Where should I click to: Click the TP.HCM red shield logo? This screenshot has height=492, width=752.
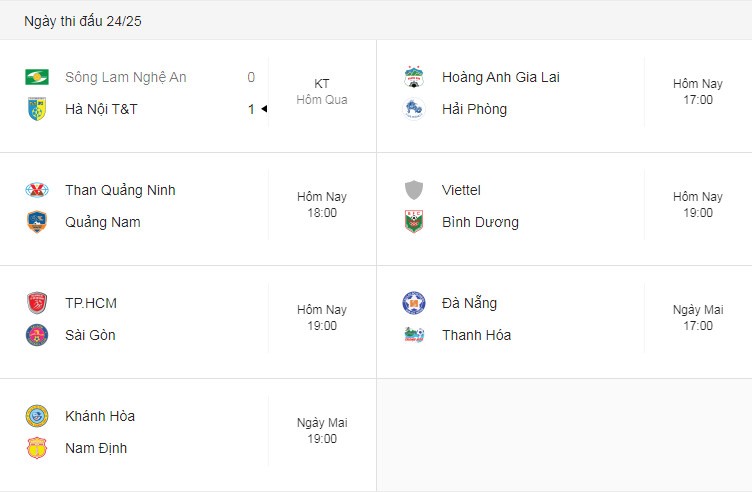(x=37, y=303)
